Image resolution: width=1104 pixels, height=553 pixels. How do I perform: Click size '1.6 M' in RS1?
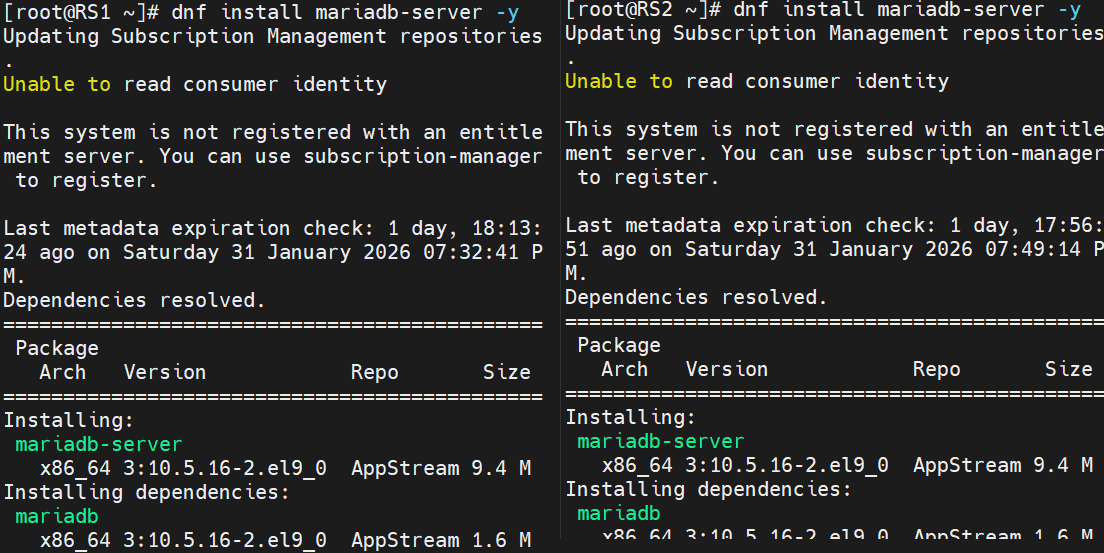[501, 540]
